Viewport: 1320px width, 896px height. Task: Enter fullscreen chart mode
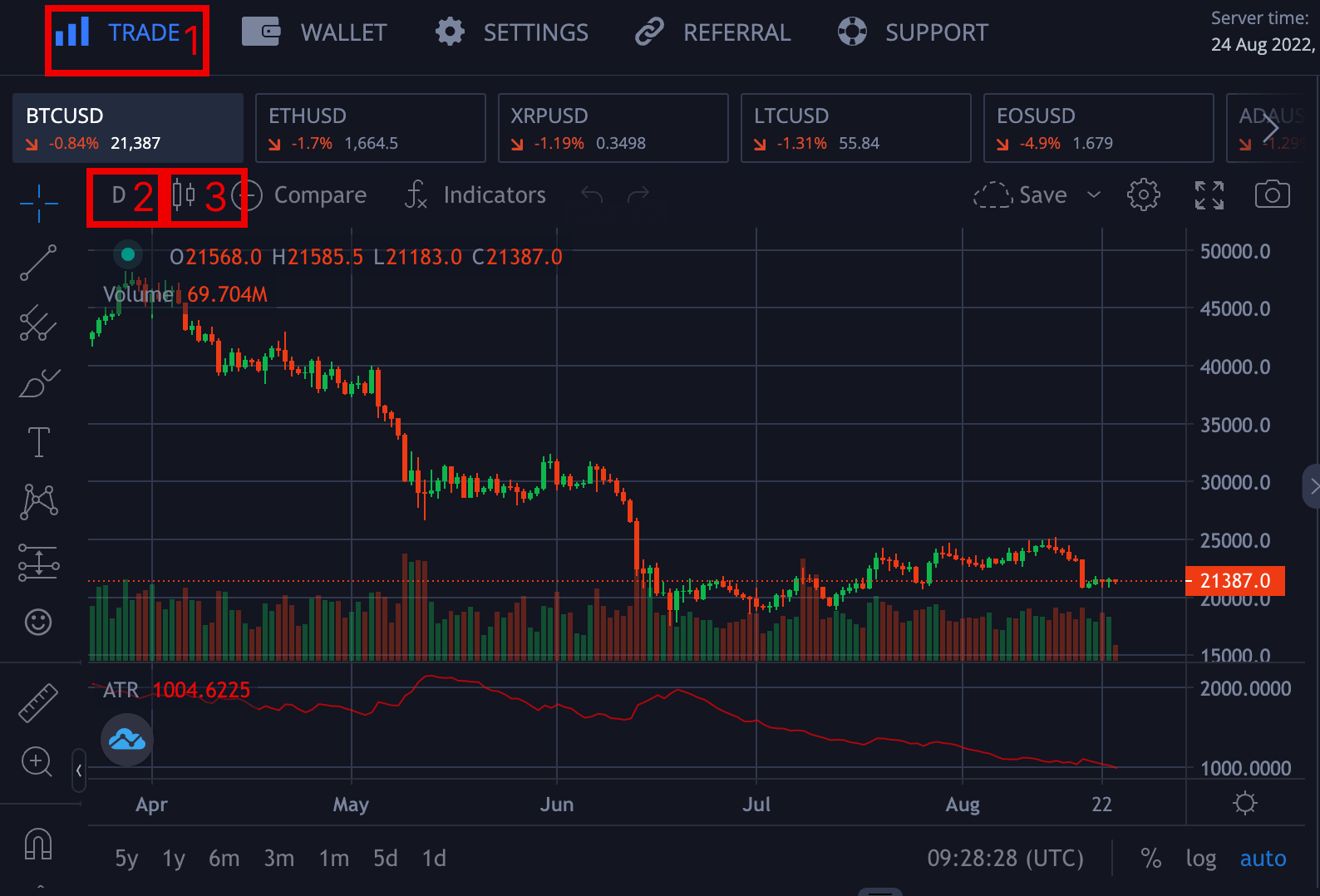click(1209, 195)
